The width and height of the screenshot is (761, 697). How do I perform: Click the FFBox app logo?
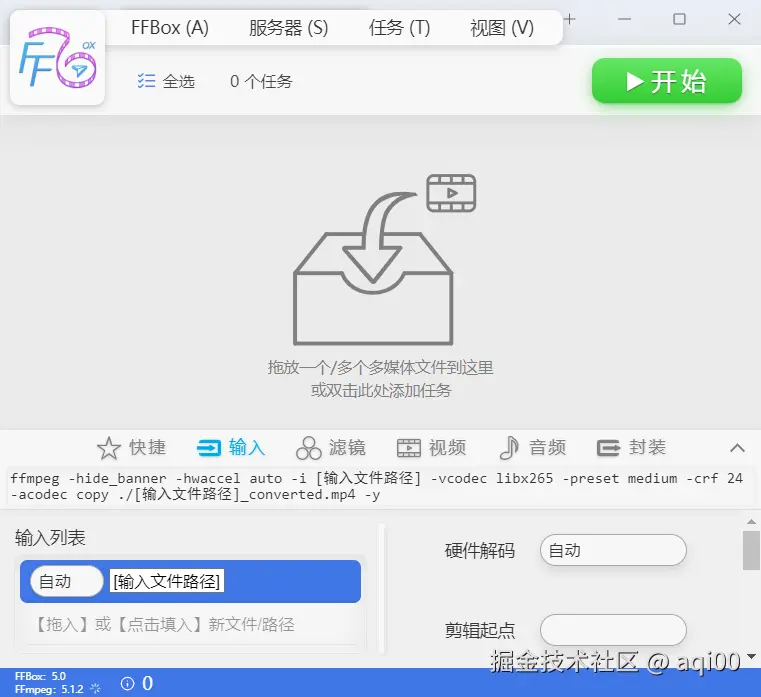pos(57,58)
